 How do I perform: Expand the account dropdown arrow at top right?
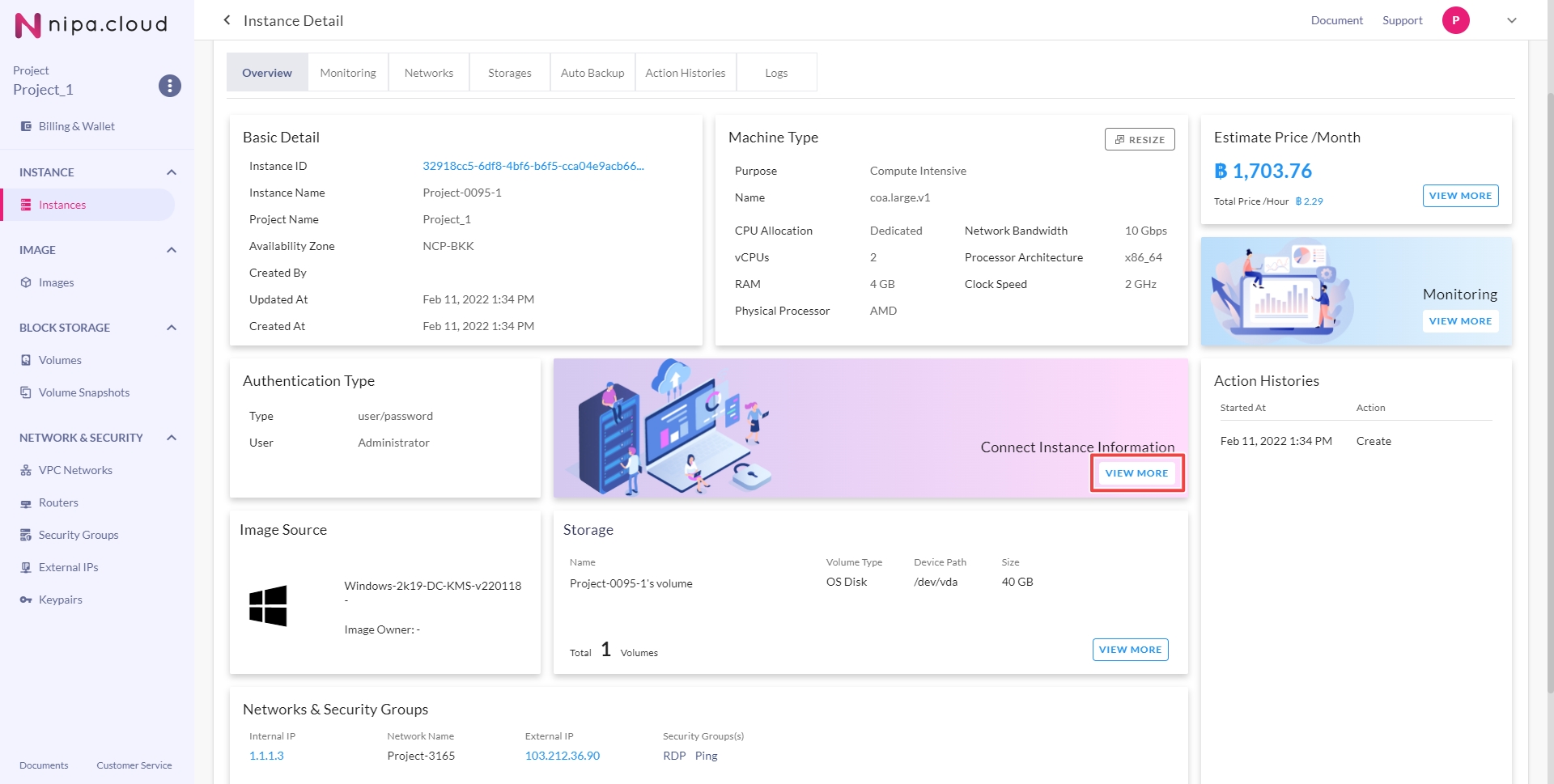[x=1511, y=20]
